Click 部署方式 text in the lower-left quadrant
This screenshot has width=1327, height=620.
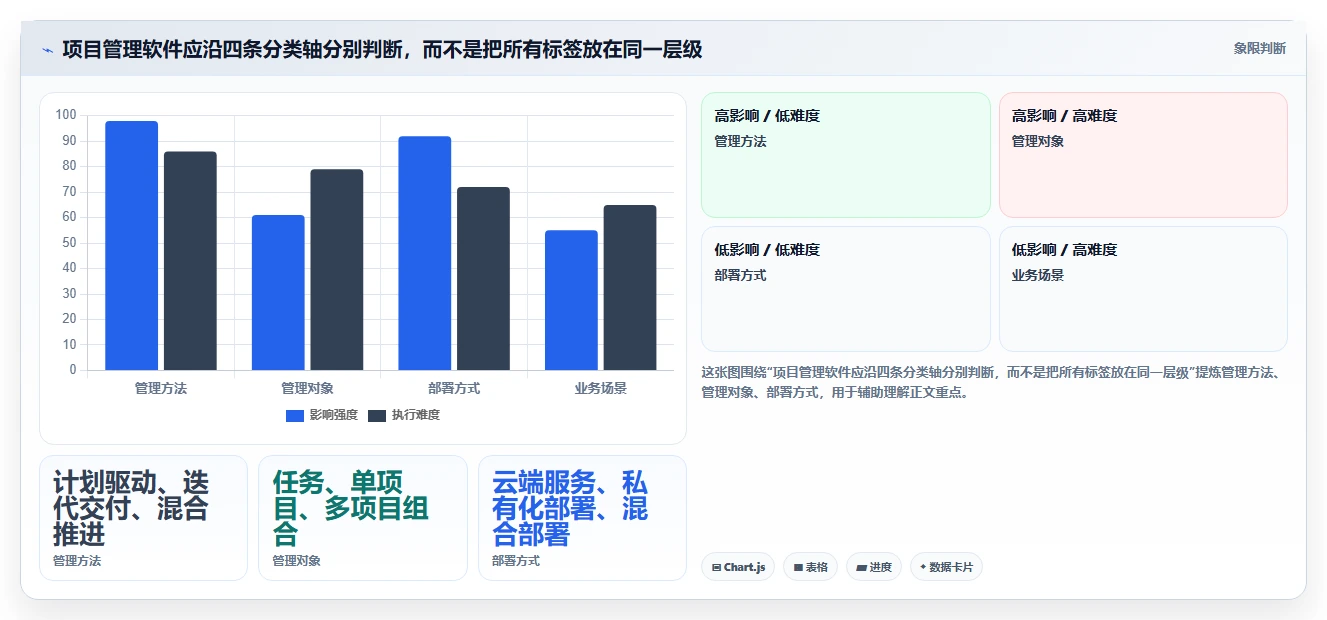coord(740,275)
